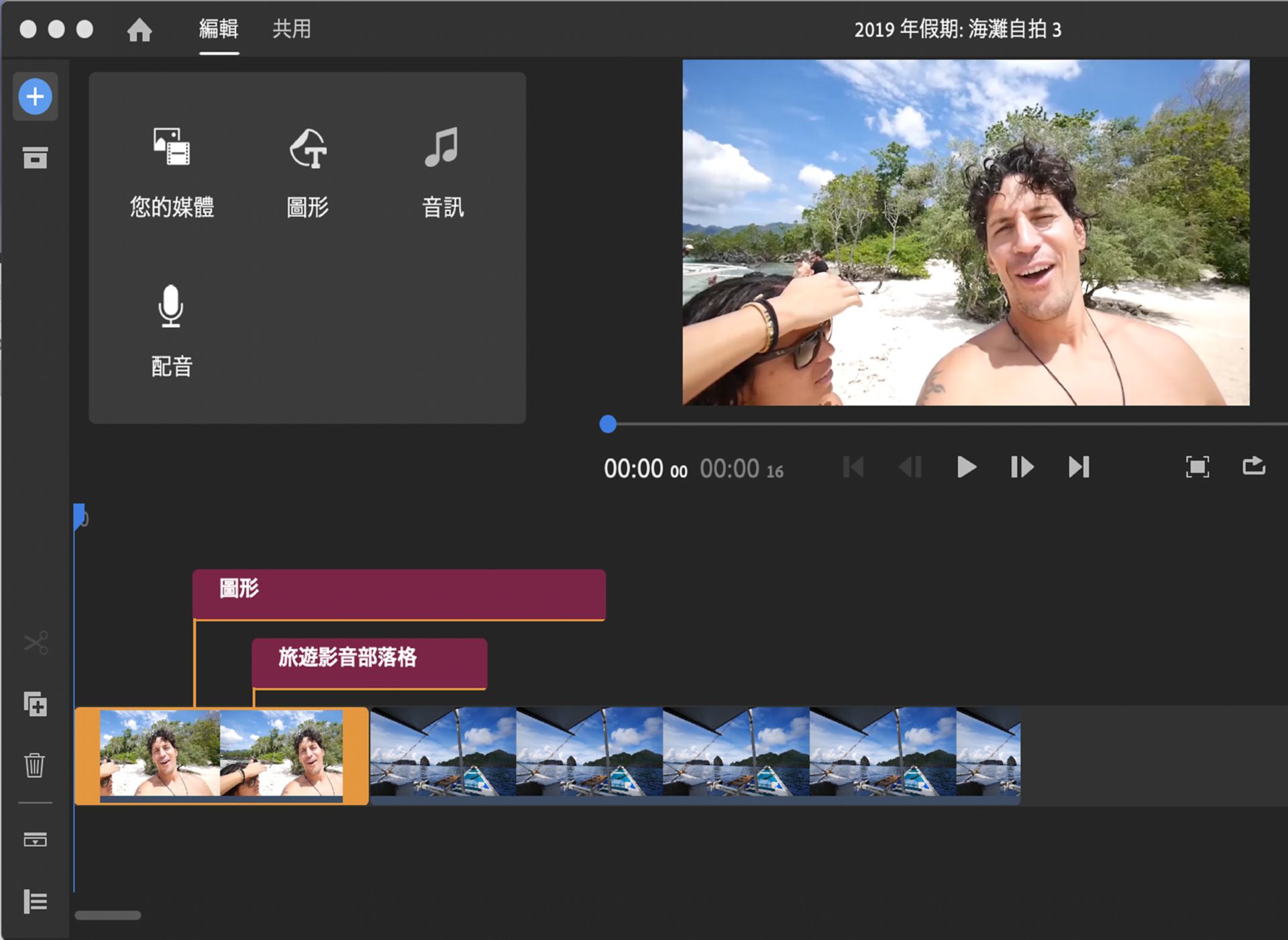The height and width of the screenshot is (940, 1288).
Task: Open the add media panel via blue plus
Action: click(x=36, y=96)
